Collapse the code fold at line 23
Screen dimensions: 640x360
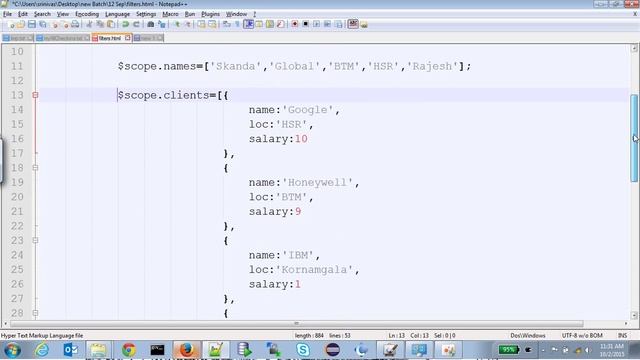pyautogui.click(x=36, y=240)
